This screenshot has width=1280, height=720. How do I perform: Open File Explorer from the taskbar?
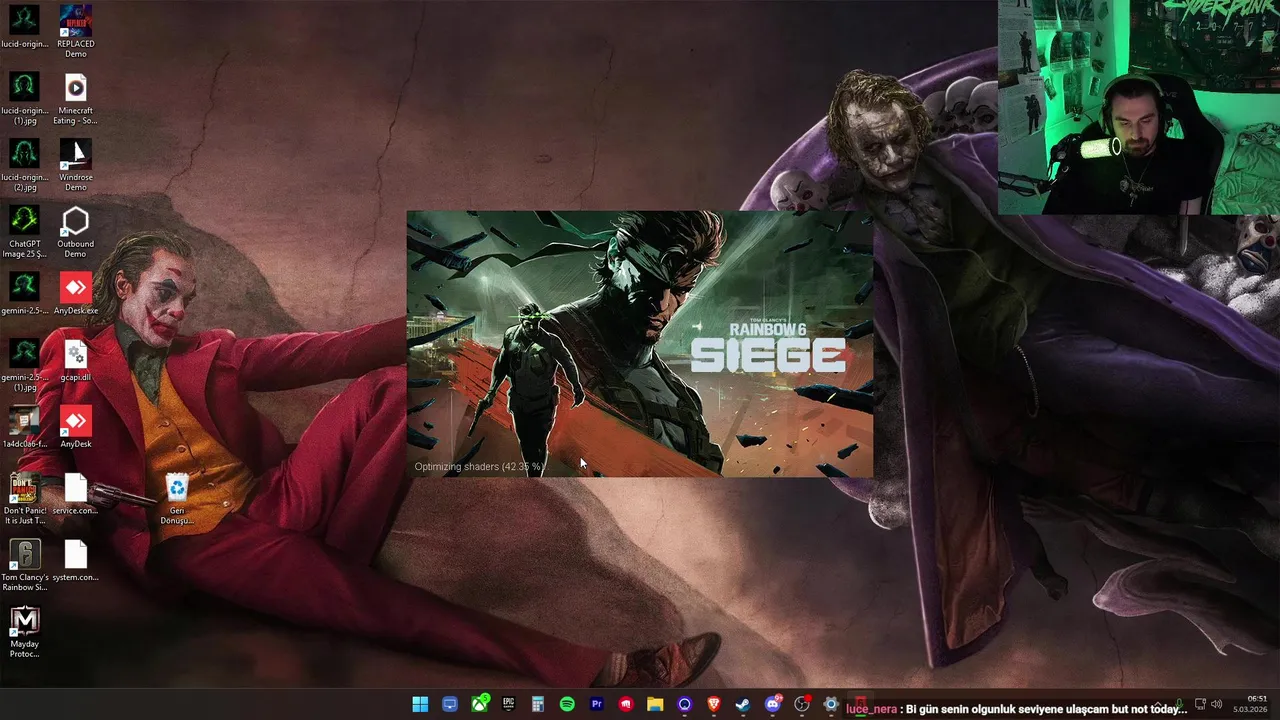point(655,704)
